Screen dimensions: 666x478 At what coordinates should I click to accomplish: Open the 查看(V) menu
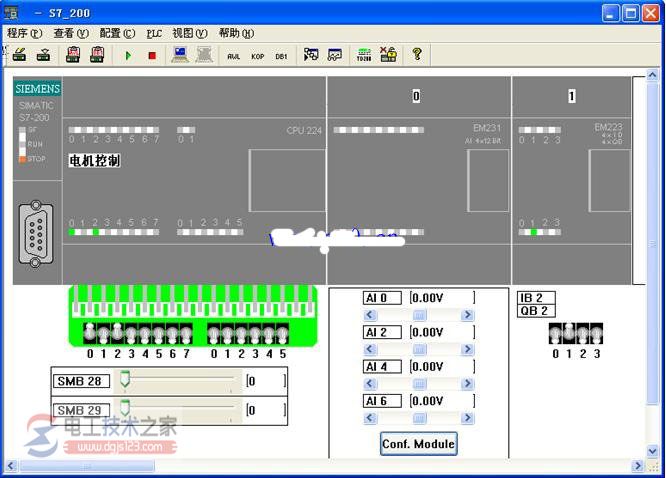(x=71, y=33)
